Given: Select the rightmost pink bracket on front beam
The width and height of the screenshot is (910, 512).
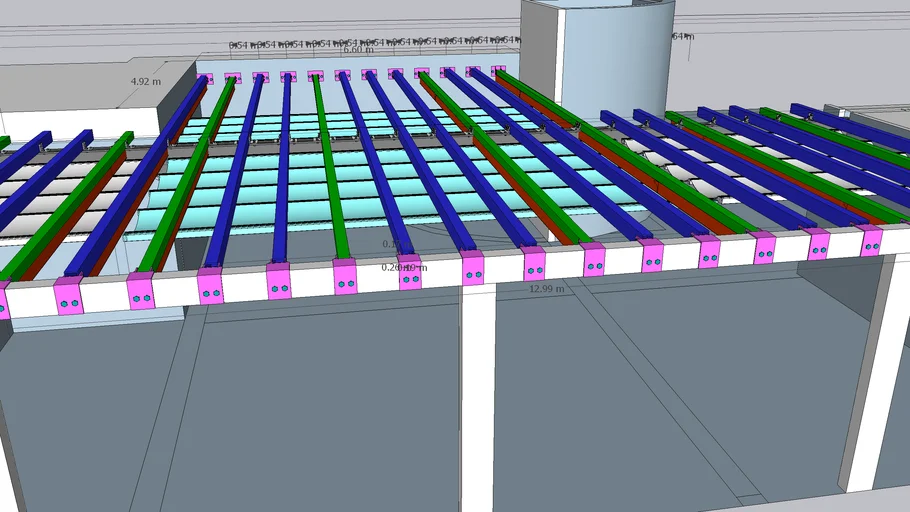Looking at the screenshot, I should pos(871,240).
